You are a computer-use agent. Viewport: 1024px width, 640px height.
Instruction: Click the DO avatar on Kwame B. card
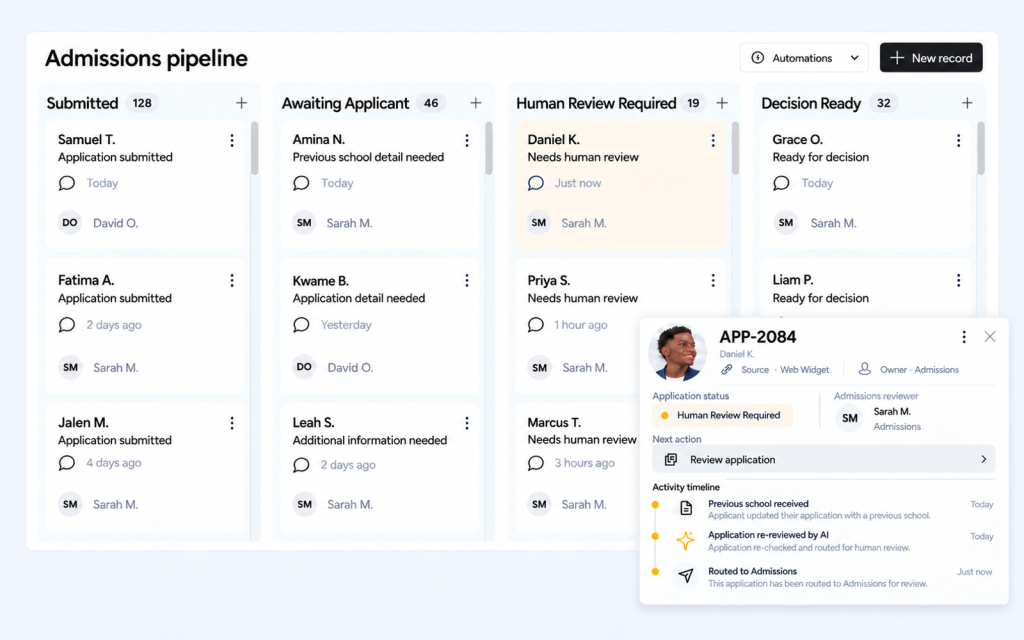[x=304, y=367]
